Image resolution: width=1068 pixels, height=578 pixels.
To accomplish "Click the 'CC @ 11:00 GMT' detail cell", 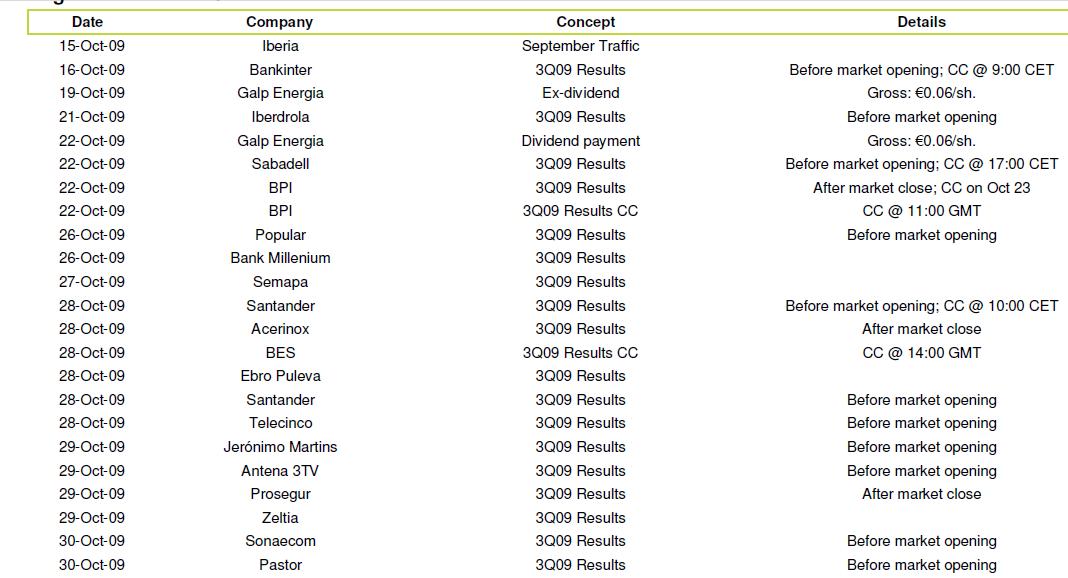I will [x=922, y=210].
